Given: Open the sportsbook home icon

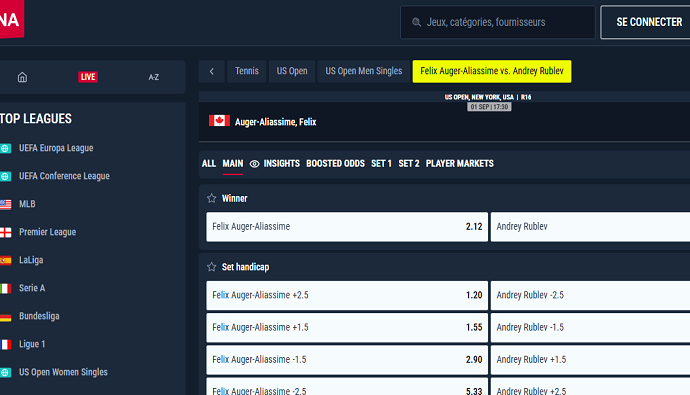Looking at the screenshot, I should click(22, 77).
